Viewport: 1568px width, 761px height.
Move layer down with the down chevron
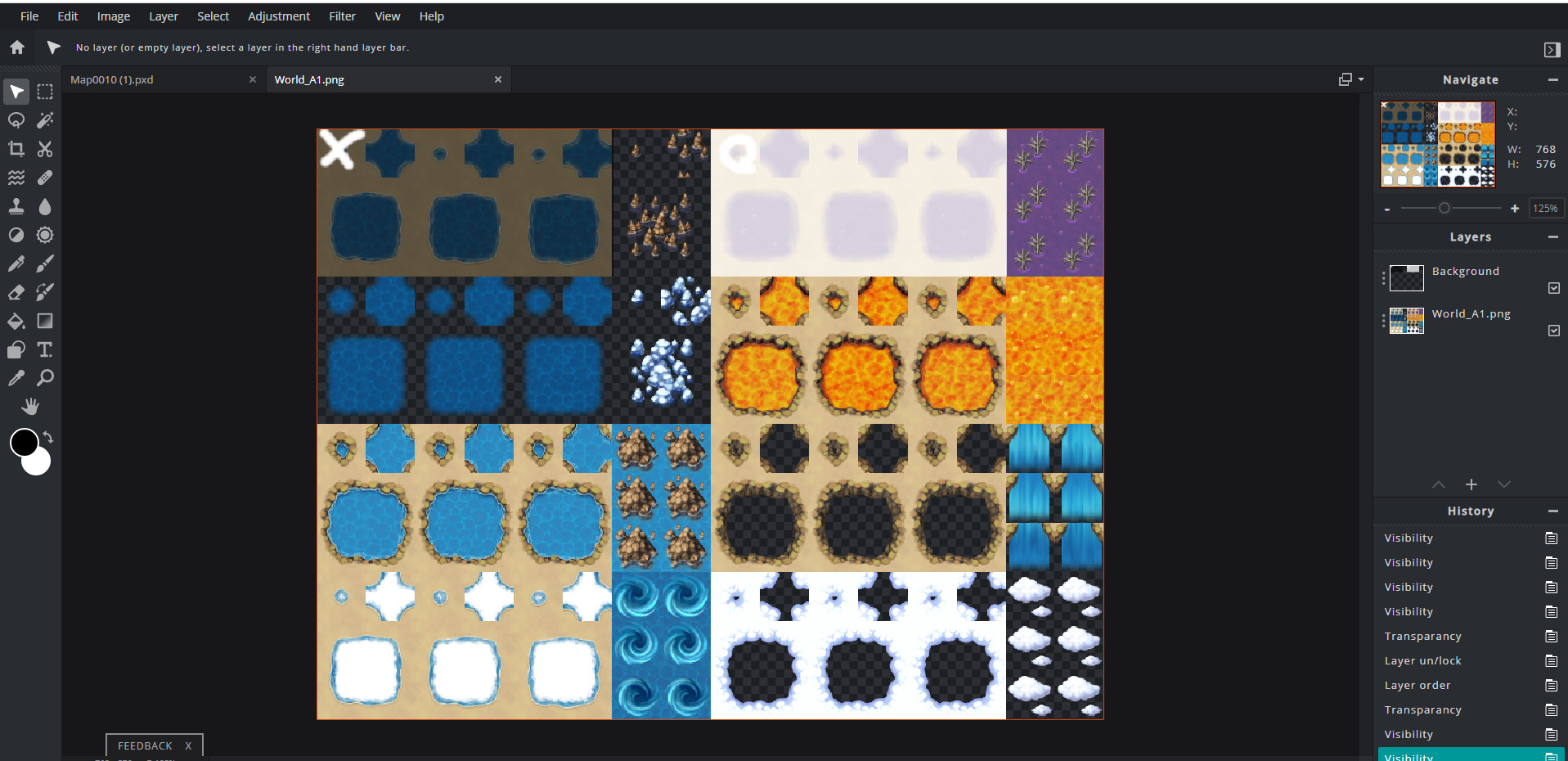pos(1503,484)
